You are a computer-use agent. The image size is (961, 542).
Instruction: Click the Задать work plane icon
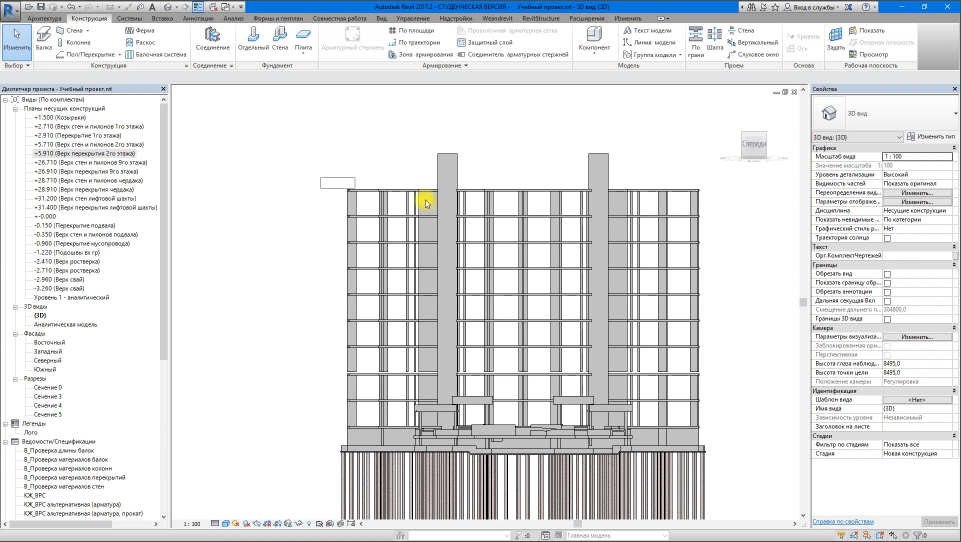coord(836,39)
